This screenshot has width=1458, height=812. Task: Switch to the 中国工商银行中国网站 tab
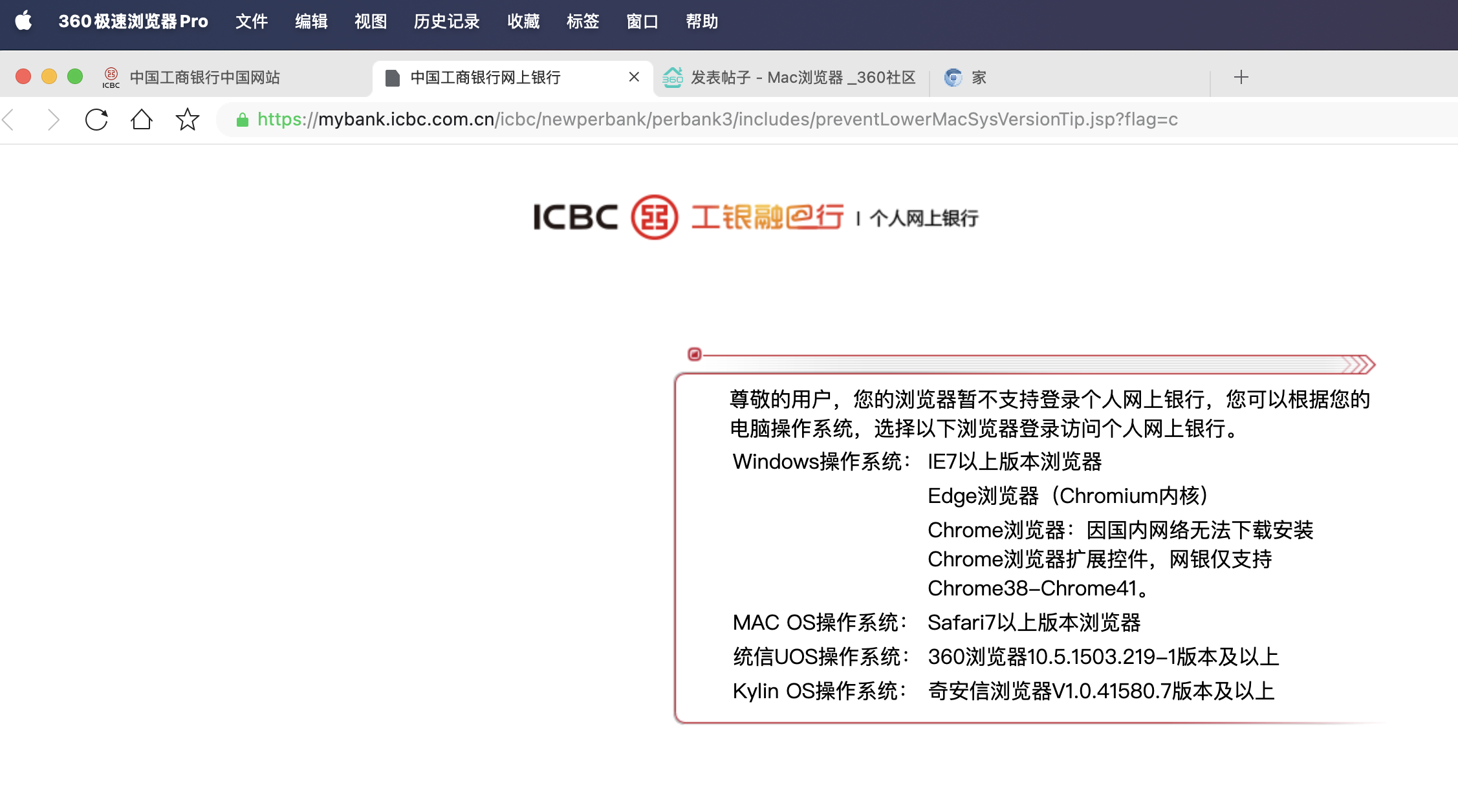click(x=233, y=78)
